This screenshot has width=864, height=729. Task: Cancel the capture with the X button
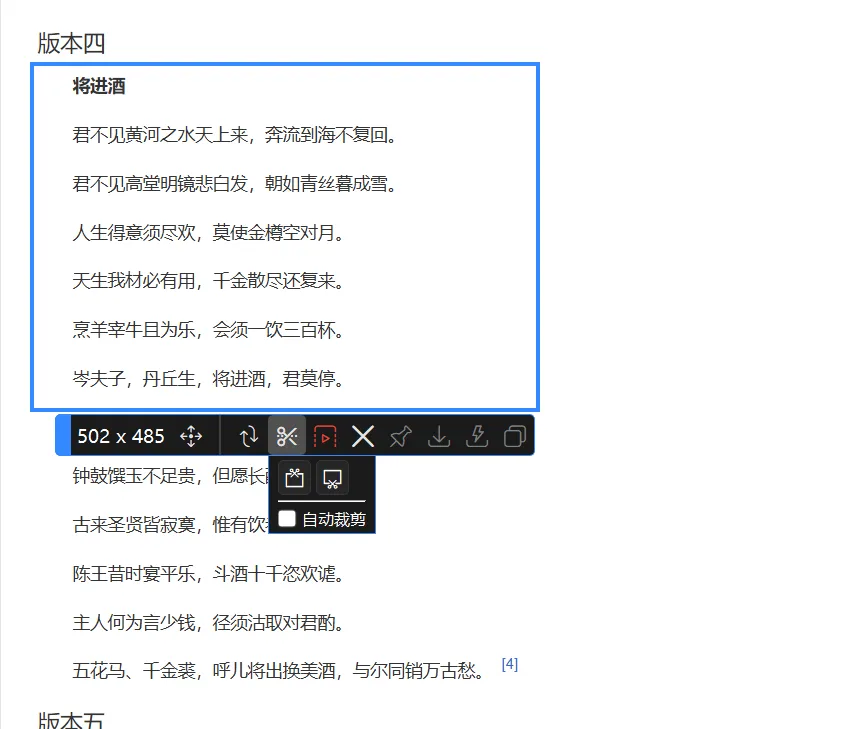(x=363, y=436)
